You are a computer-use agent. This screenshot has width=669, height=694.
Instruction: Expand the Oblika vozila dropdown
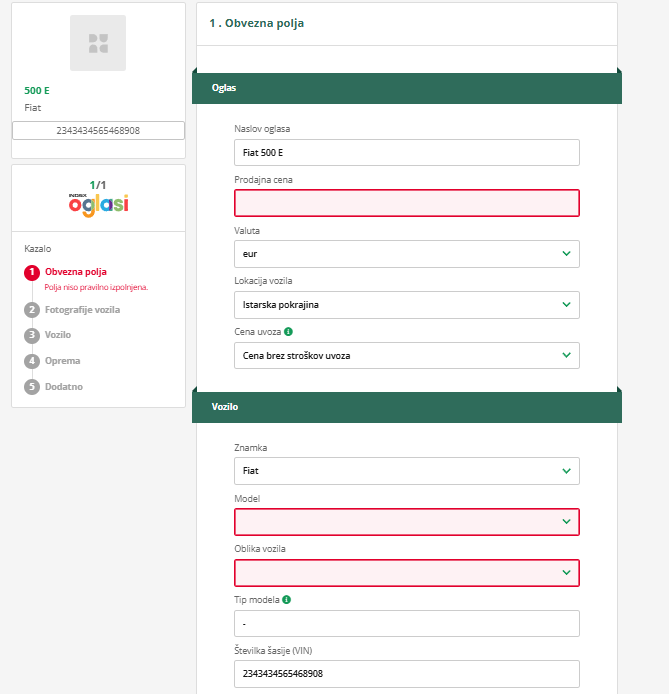click(407, 573)
